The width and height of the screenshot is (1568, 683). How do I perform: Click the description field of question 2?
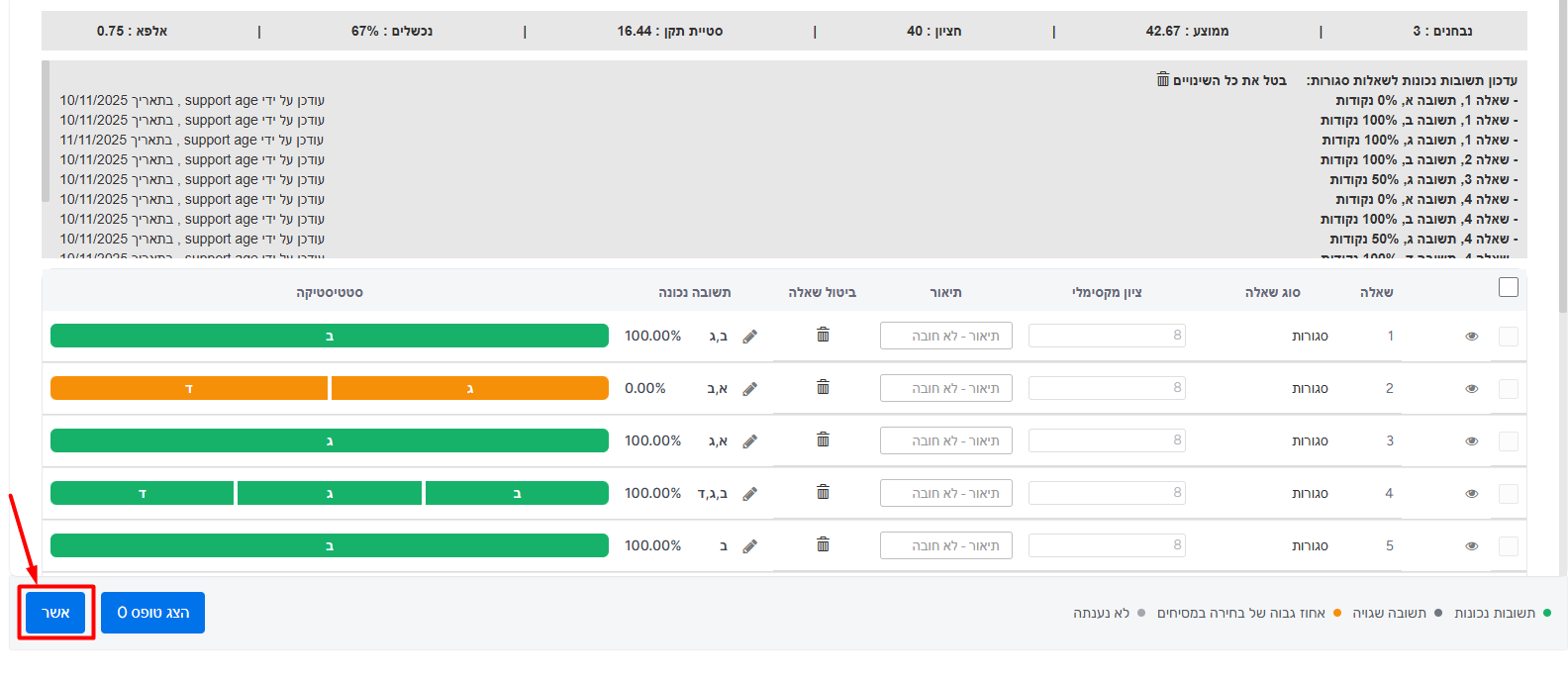[946, 388]
